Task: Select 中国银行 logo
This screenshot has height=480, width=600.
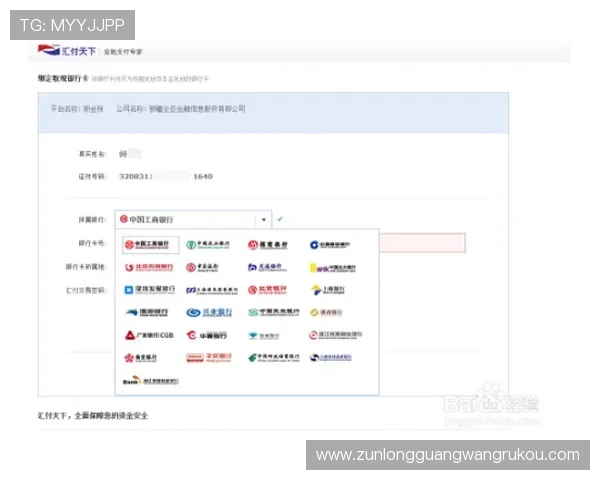Action: pos(202,267)
